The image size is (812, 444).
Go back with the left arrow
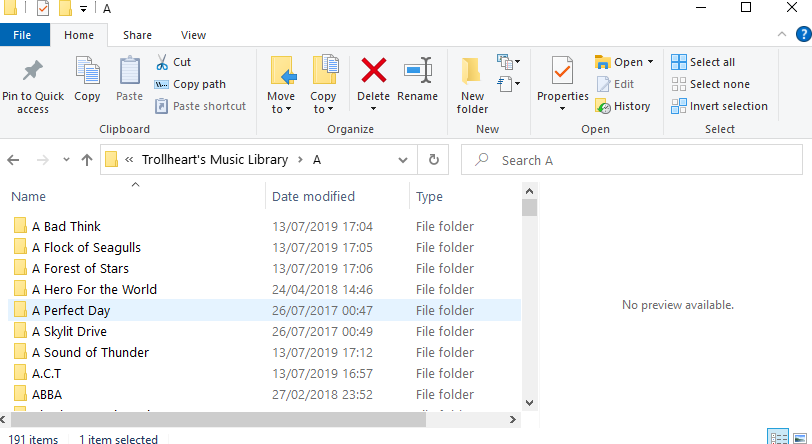pyautogui.click(x=13, y=160)
